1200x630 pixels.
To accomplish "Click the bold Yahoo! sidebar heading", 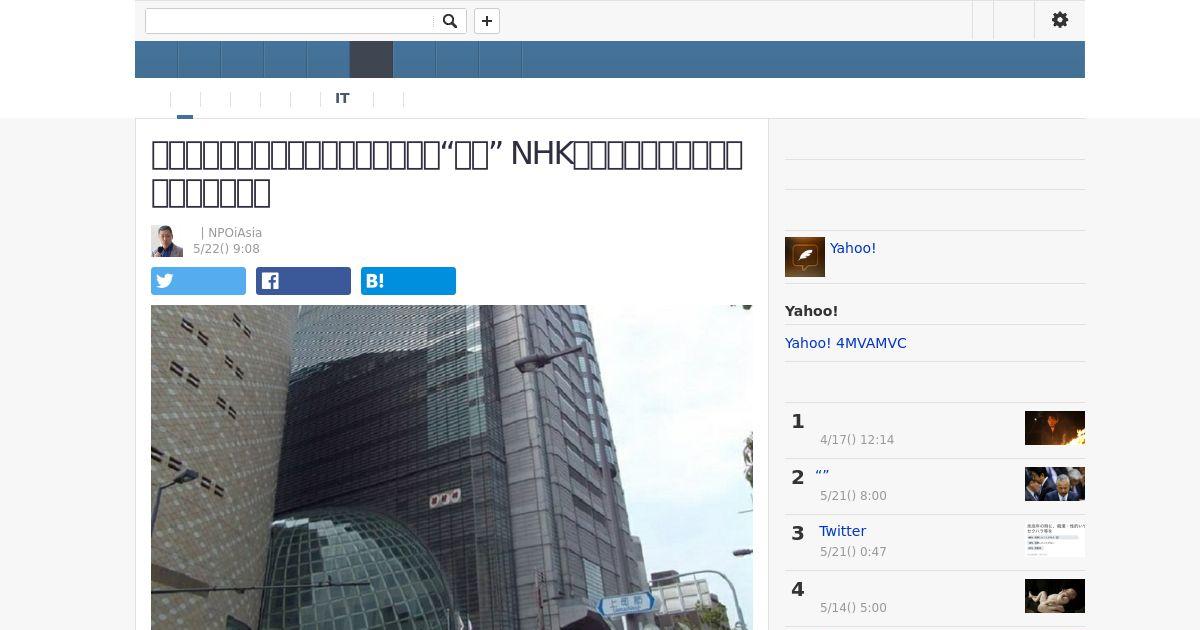I will click(811, 311).
